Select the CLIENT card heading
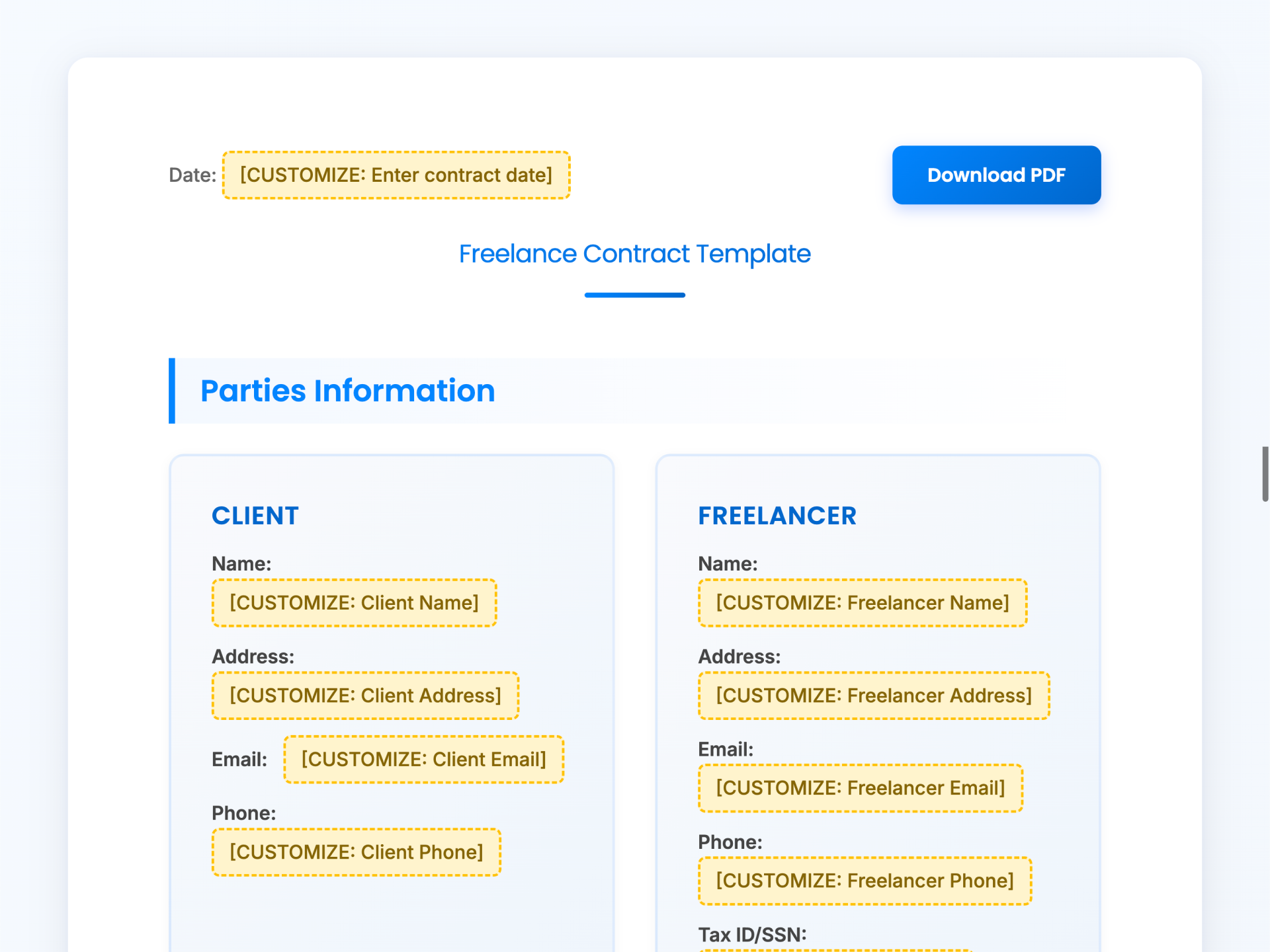1270x952 pixels. (x=255, y=516)
